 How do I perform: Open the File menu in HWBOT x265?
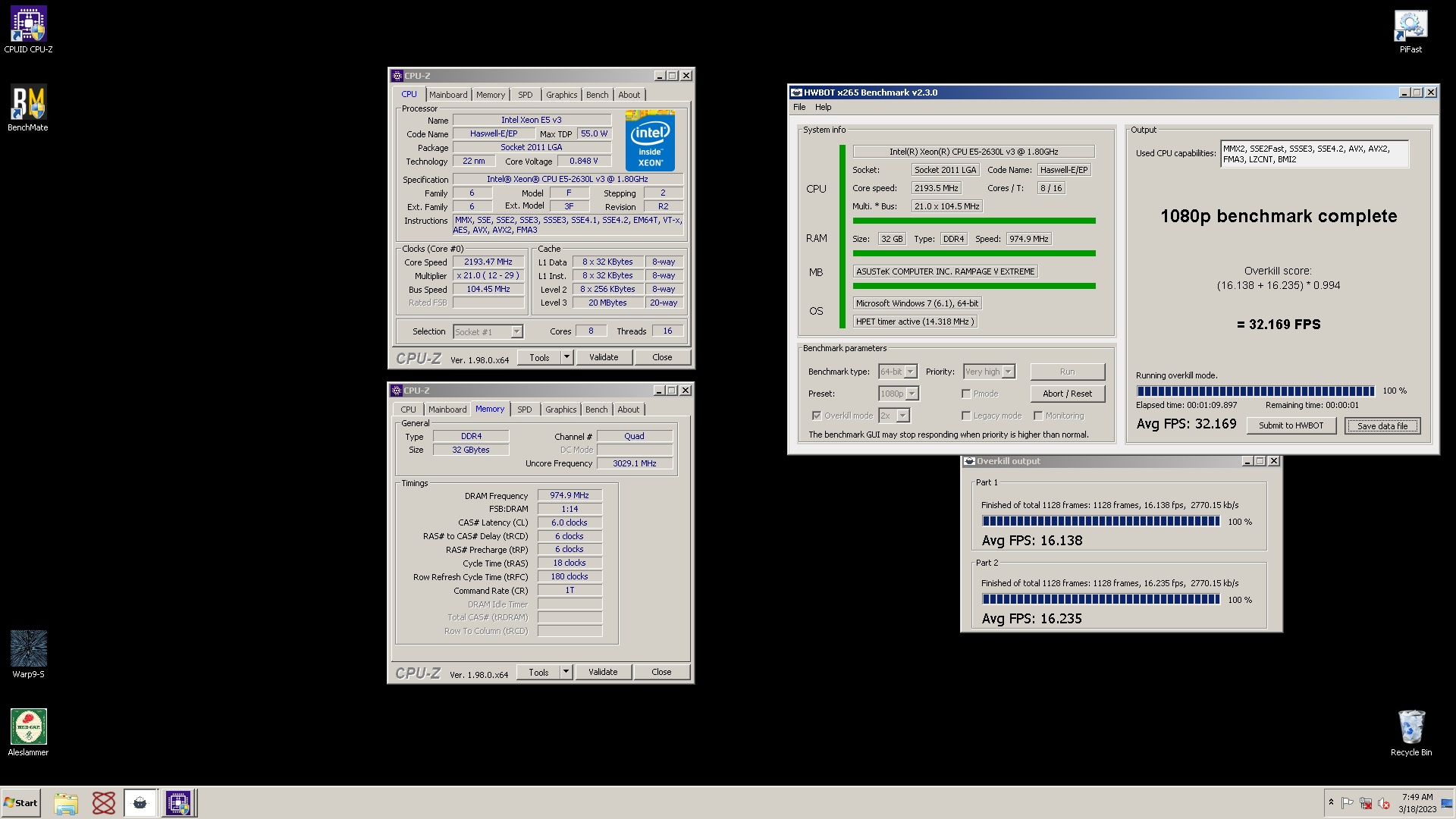point(799,107)
